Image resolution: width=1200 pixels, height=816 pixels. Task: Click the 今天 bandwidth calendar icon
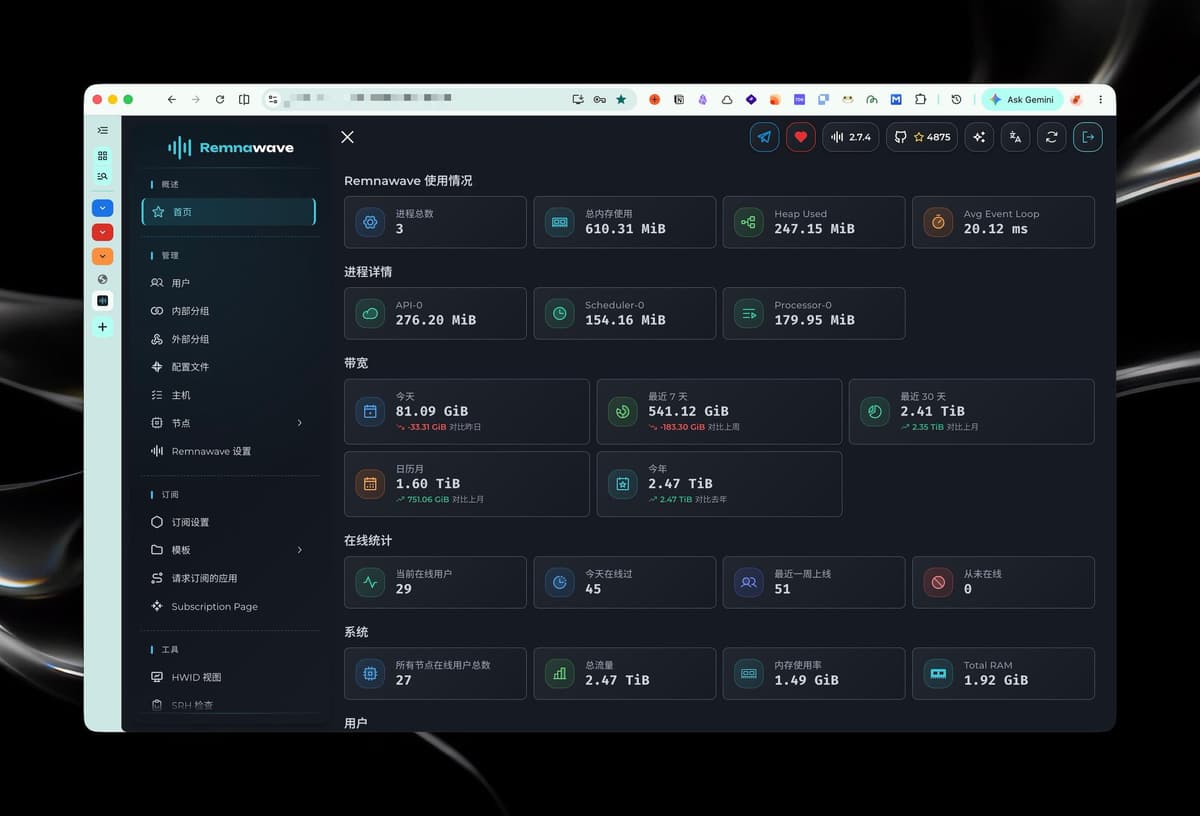pyautogui.click(x=370, y=411)
